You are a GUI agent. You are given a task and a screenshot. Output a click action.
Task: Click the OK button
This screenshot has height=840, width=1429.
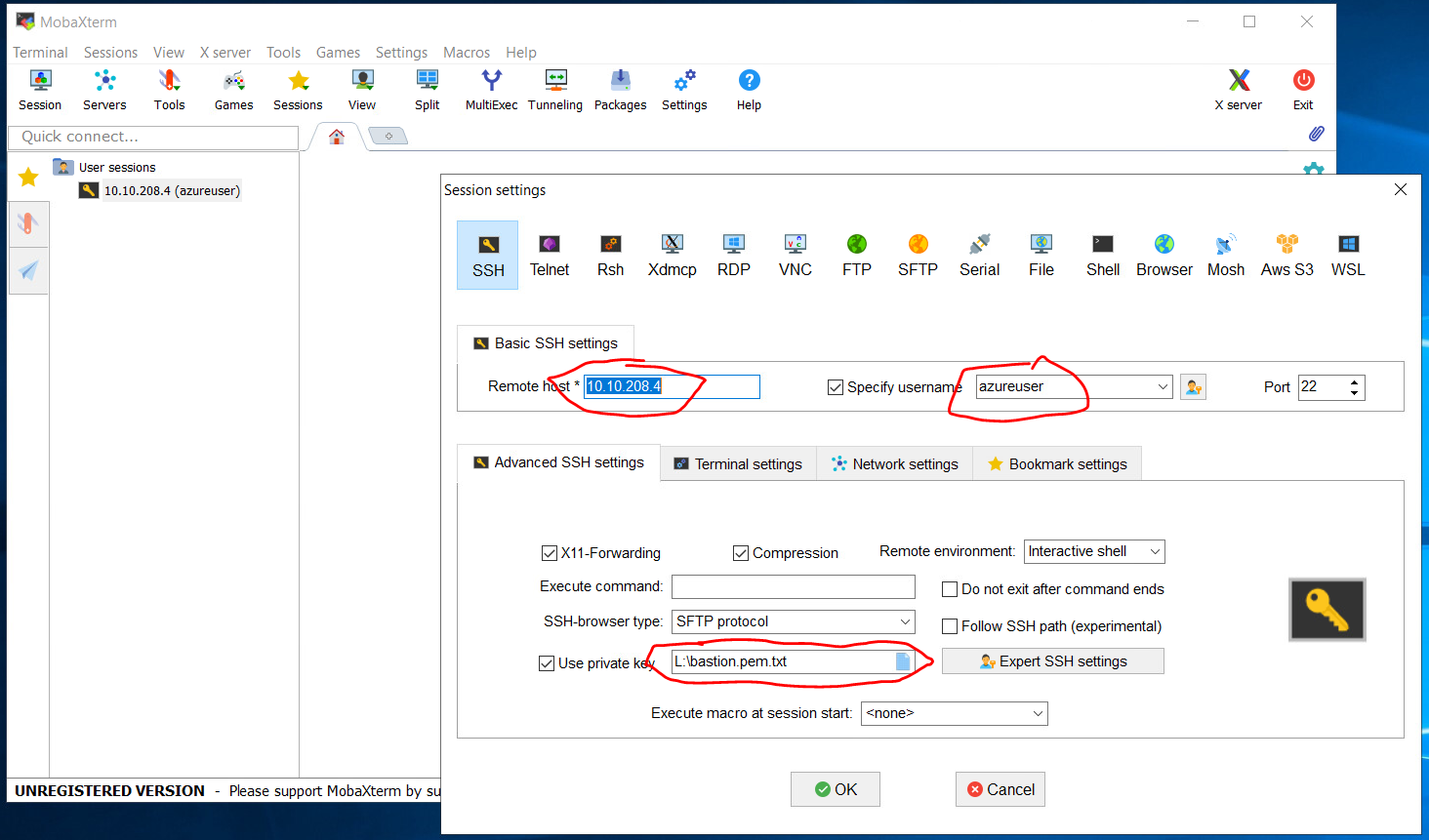(x=836, y=789)
